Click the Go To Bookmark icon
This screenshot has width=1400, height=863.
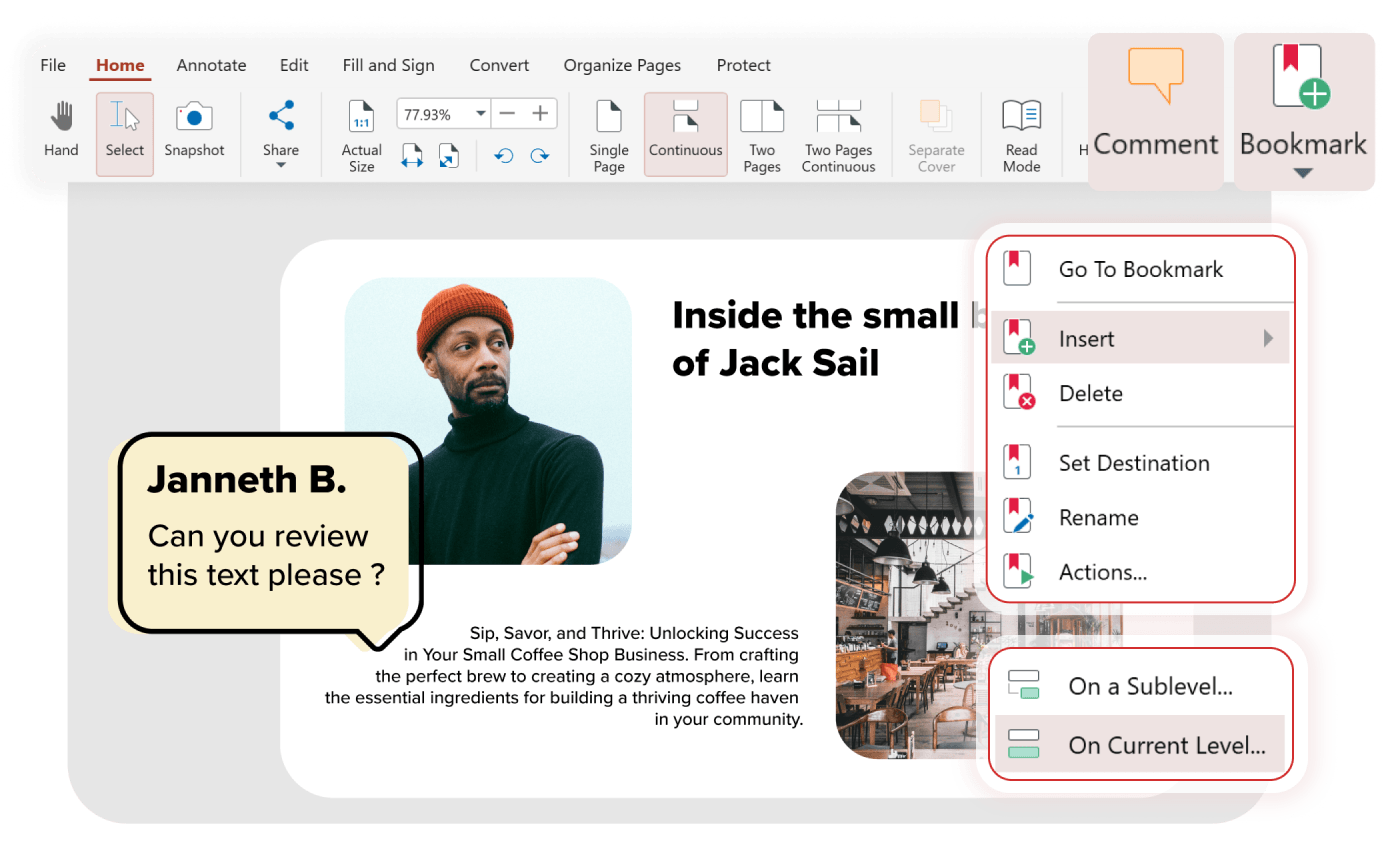(x=1018, y=269)
